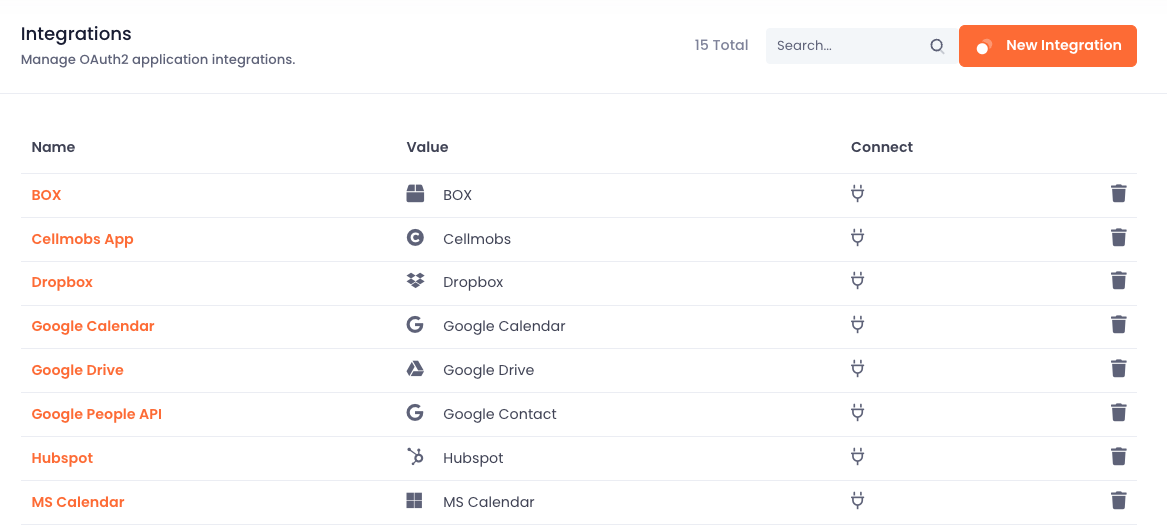The height and width of the screenshot is (525, 1167).
Task: Click the Dropbox logo icon in Value column
Action: click(415, 281)
